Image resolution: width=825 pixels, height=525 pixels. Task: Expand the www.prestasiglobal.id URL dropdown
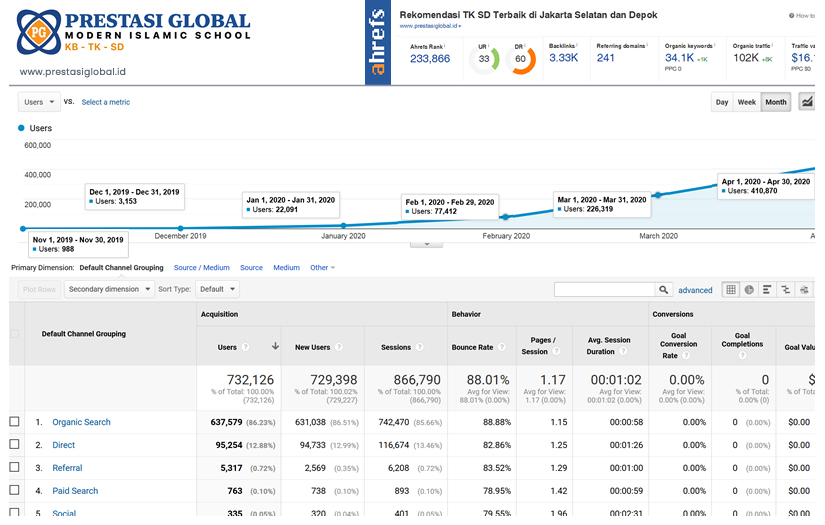click(430, 26)
